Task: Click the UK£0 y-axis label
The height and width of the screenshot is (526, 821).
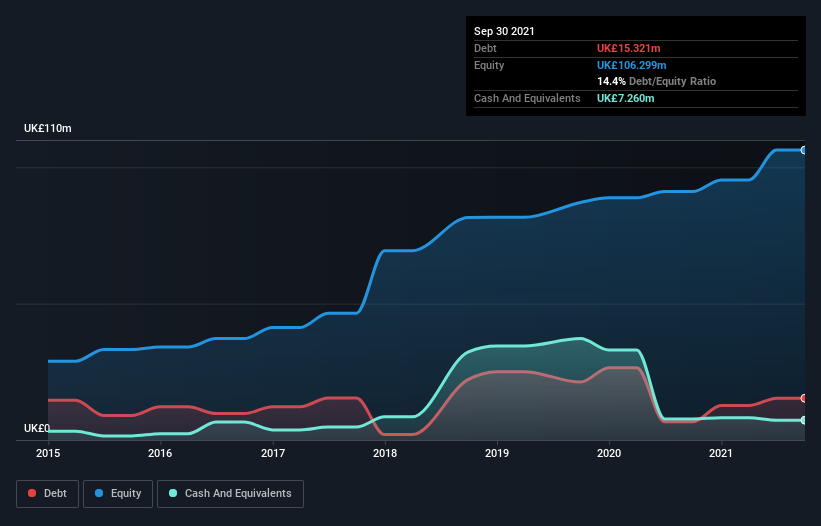Action: click(37, 428)
